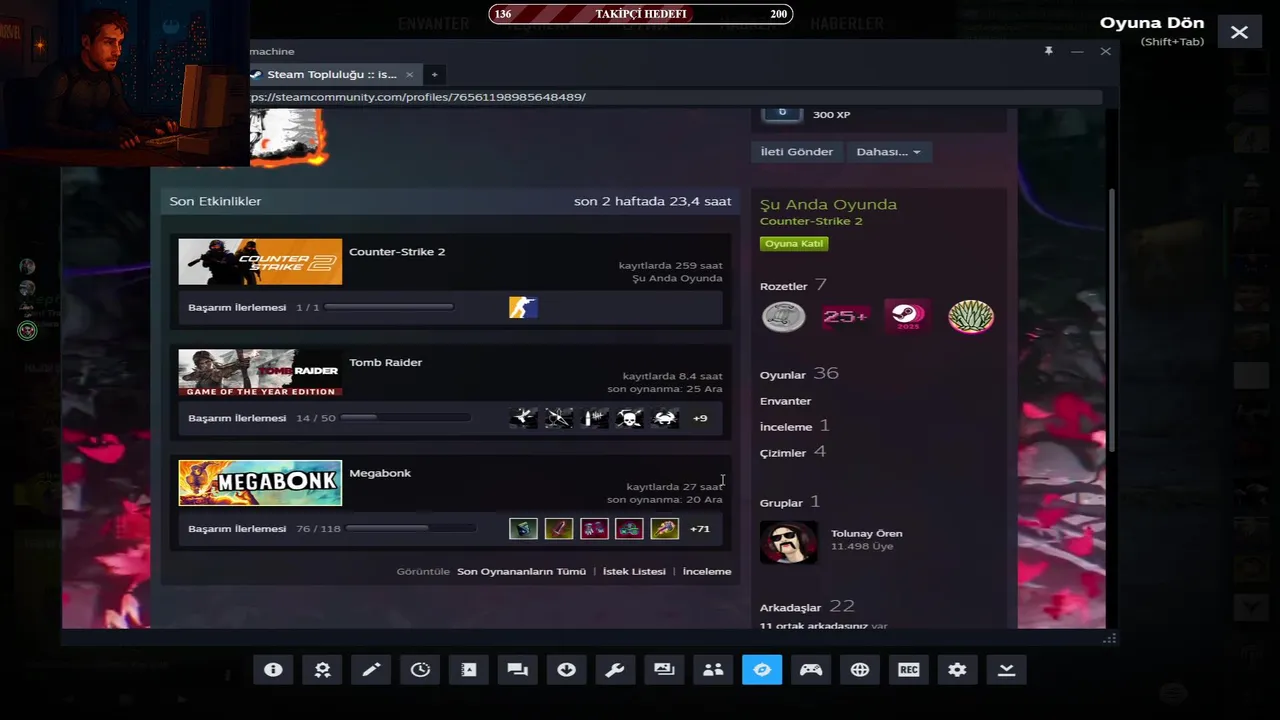
Task: Open the notes pencil icon in overlay toolbar
Action: point(371,670)
